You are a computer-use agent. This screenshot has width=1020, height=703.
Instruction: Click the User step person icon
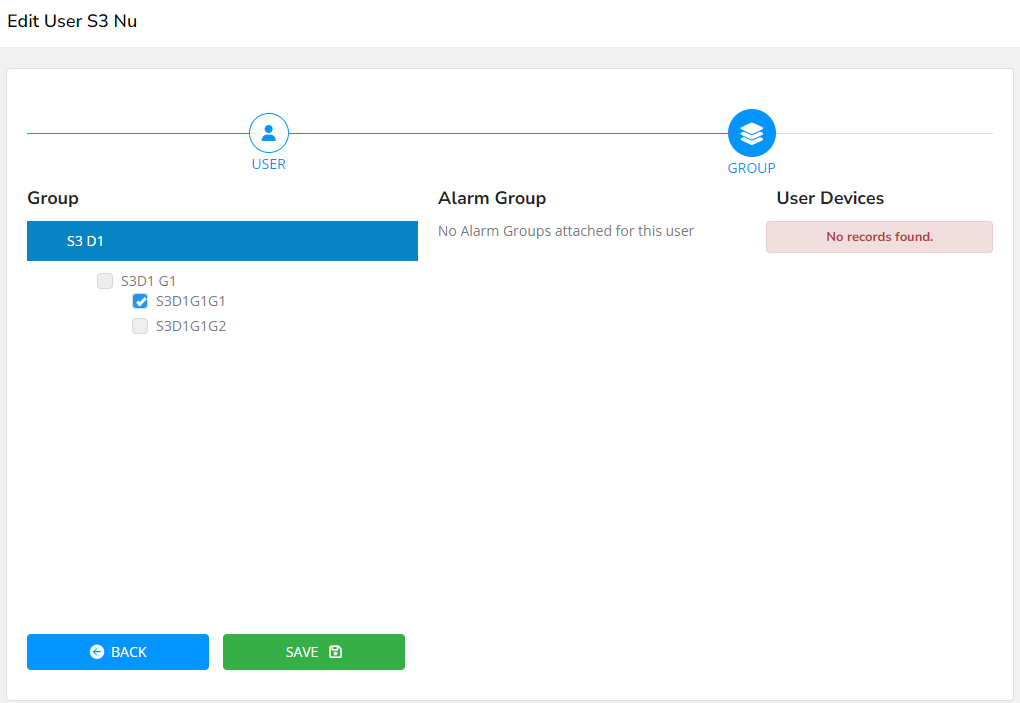(x=268, y=133)
